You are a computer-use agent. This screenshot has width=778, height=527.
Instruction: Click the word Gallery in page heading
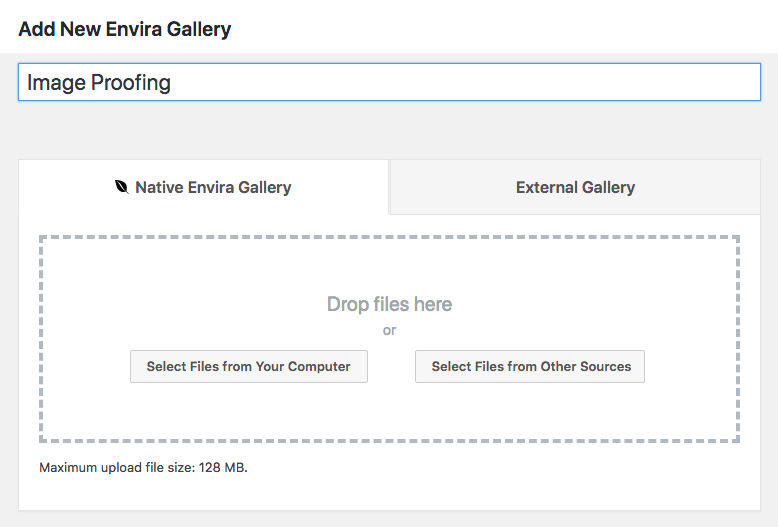click(x=199, y=29)
